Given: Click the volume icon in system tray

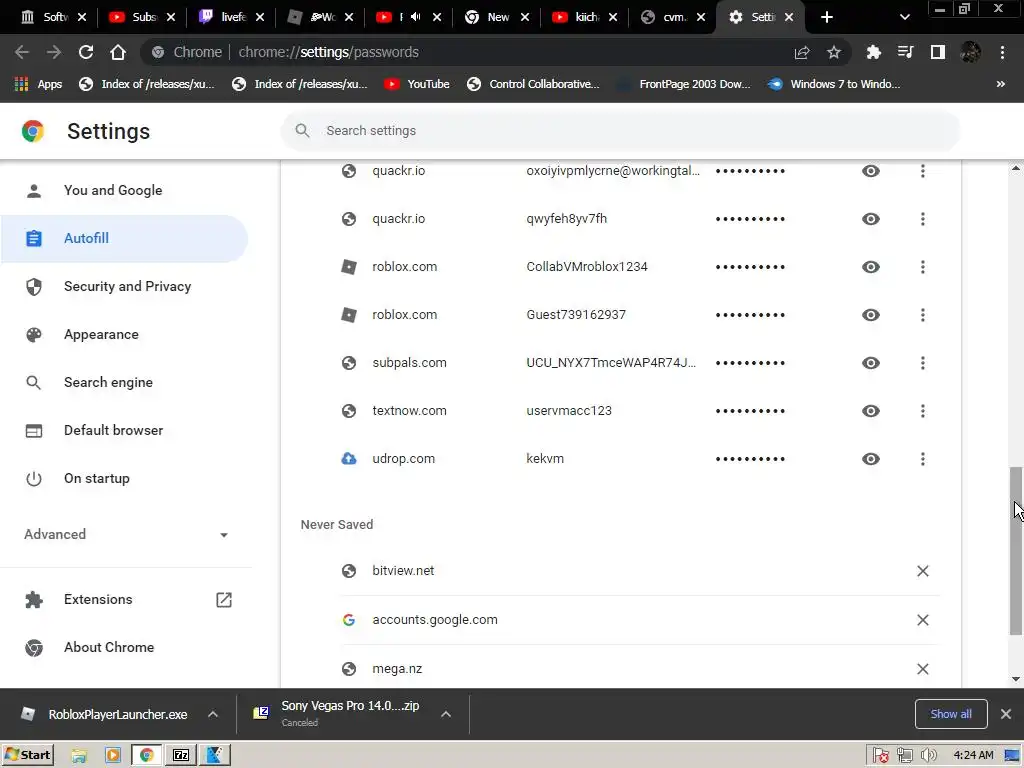Looking at the screenshot, I should (x=929, y=756).
